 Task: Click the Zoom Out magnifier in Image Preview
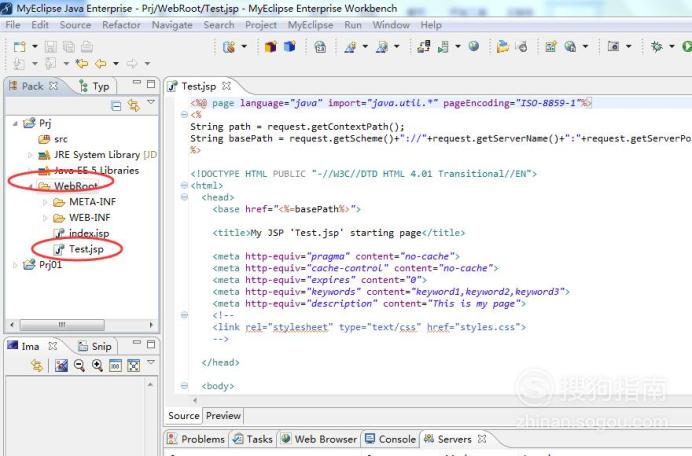click(x=79, y=365)
